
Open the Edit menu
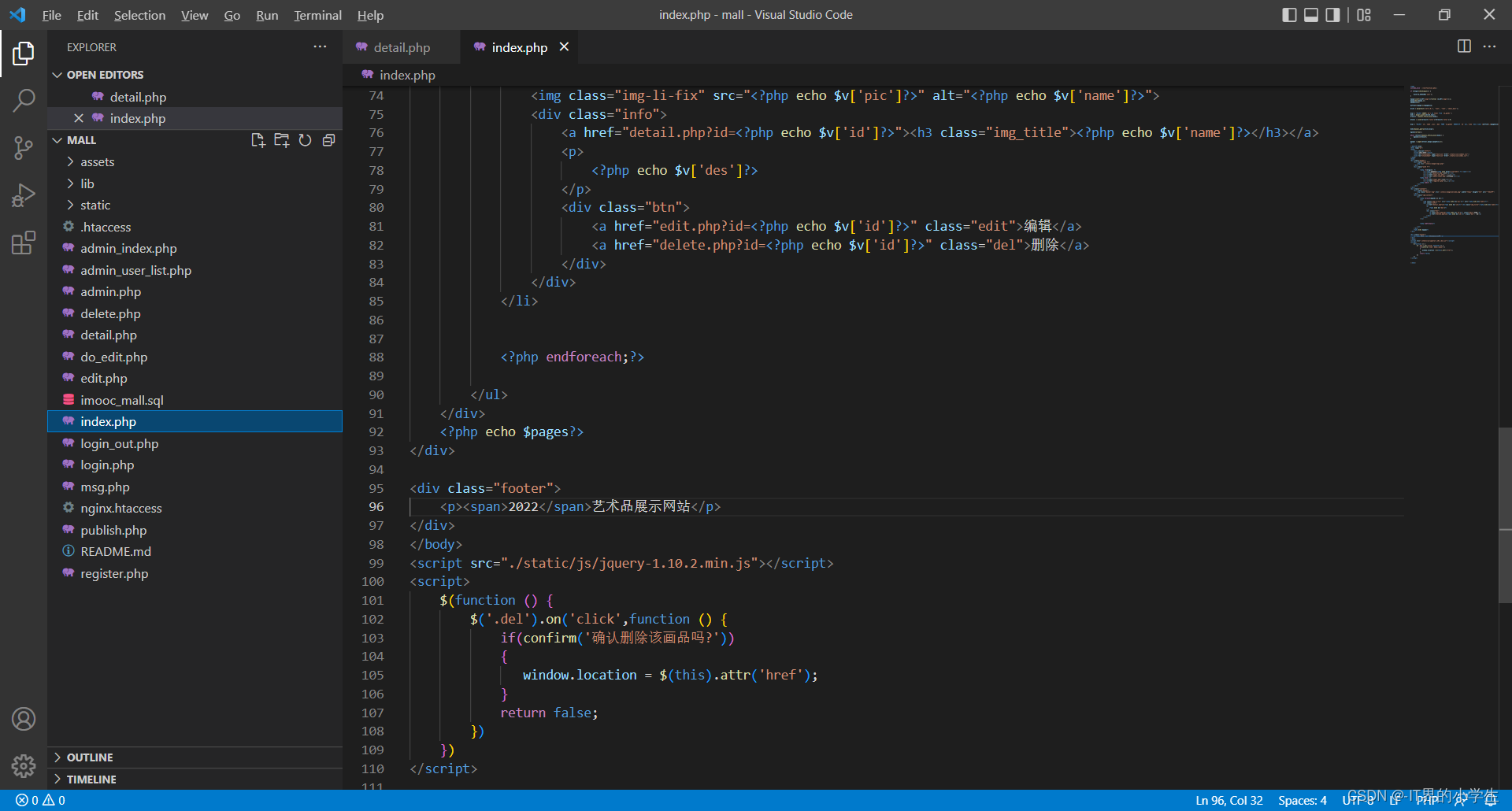[87, 15]
